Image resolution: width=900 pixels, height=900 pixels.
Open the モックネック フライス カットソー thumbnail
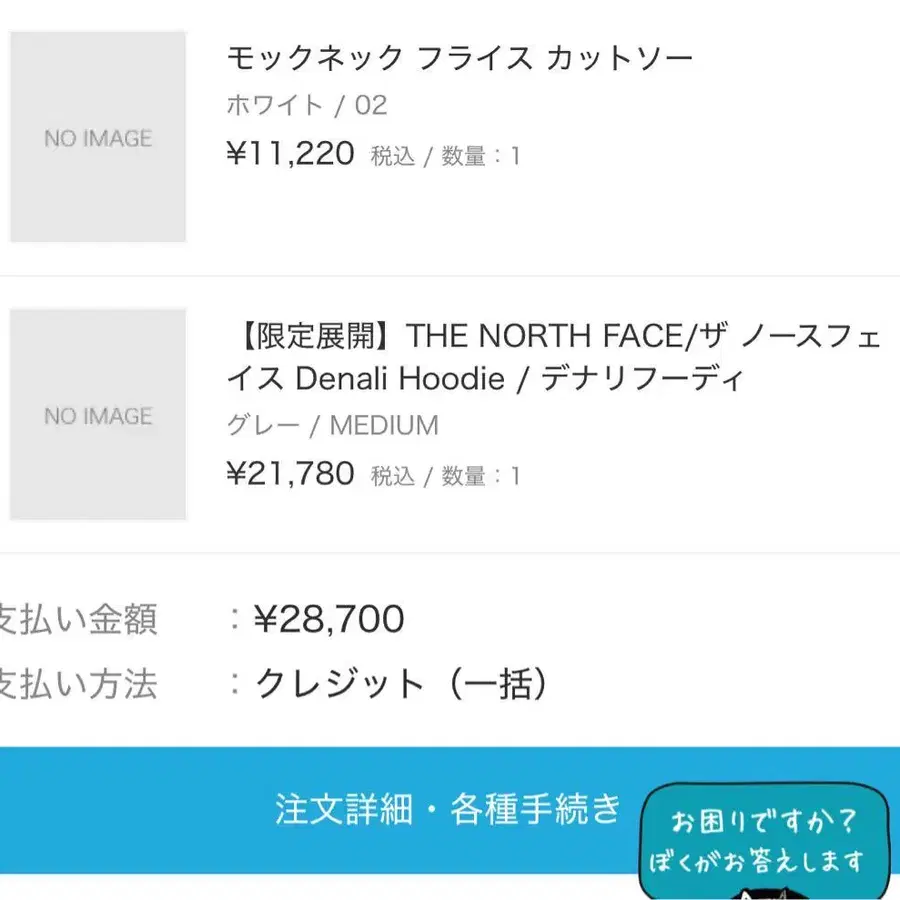point(98,137)
